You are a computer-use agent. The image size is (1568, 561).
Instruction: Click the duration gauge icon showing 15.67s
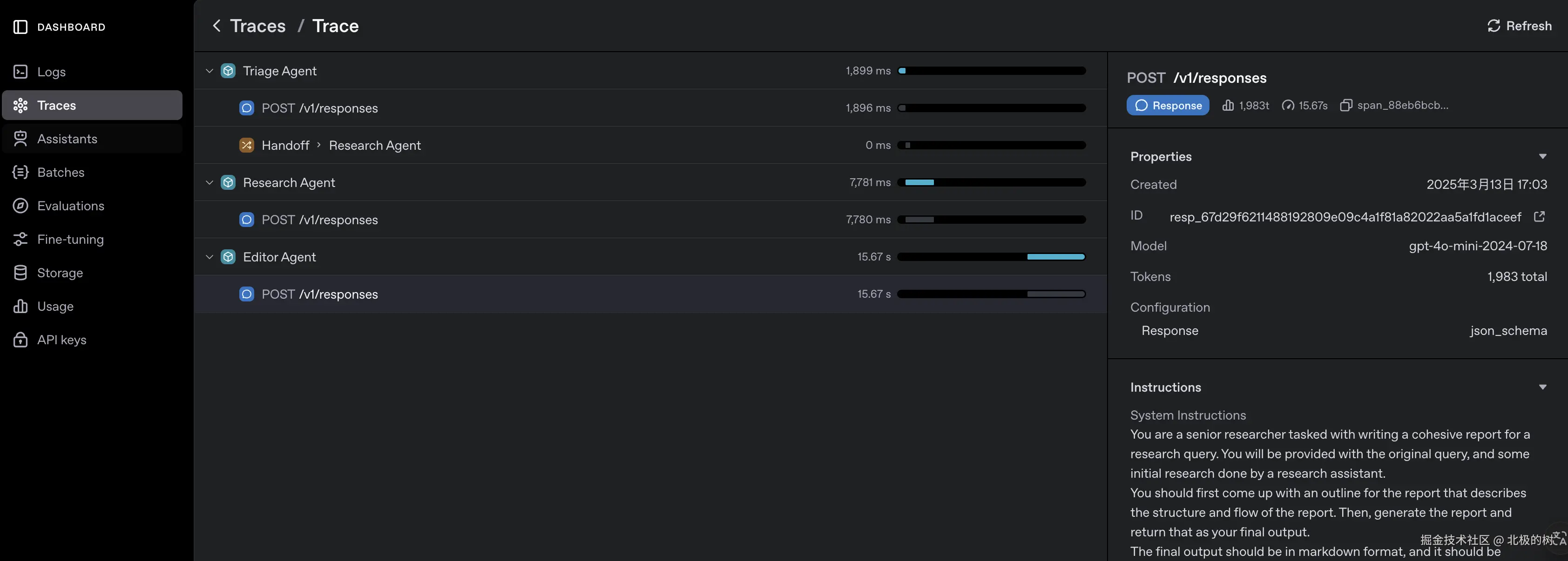[1287, 105]
